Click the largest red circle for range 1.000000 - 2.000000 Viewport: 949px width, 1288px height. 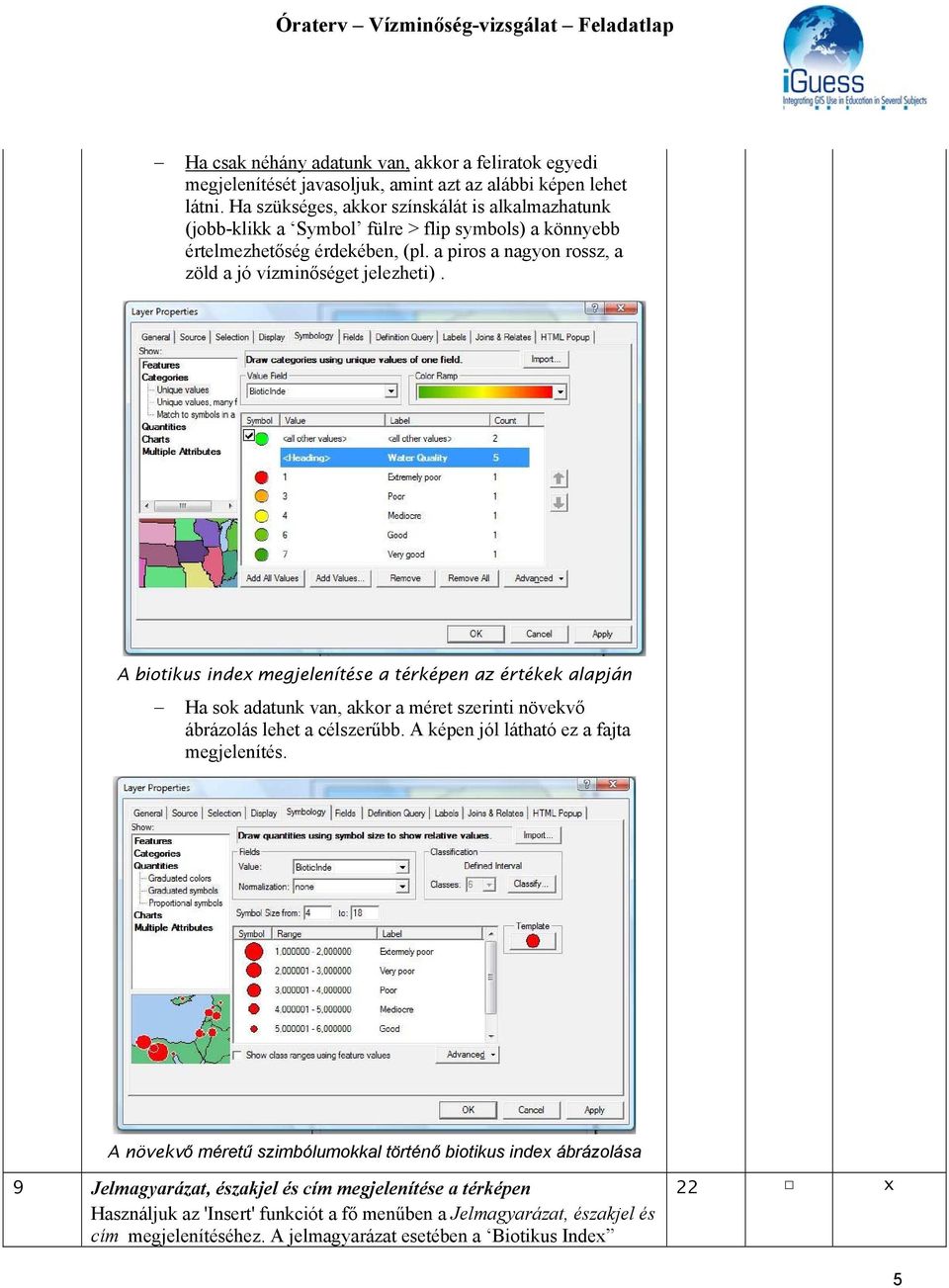coord(254,951)
